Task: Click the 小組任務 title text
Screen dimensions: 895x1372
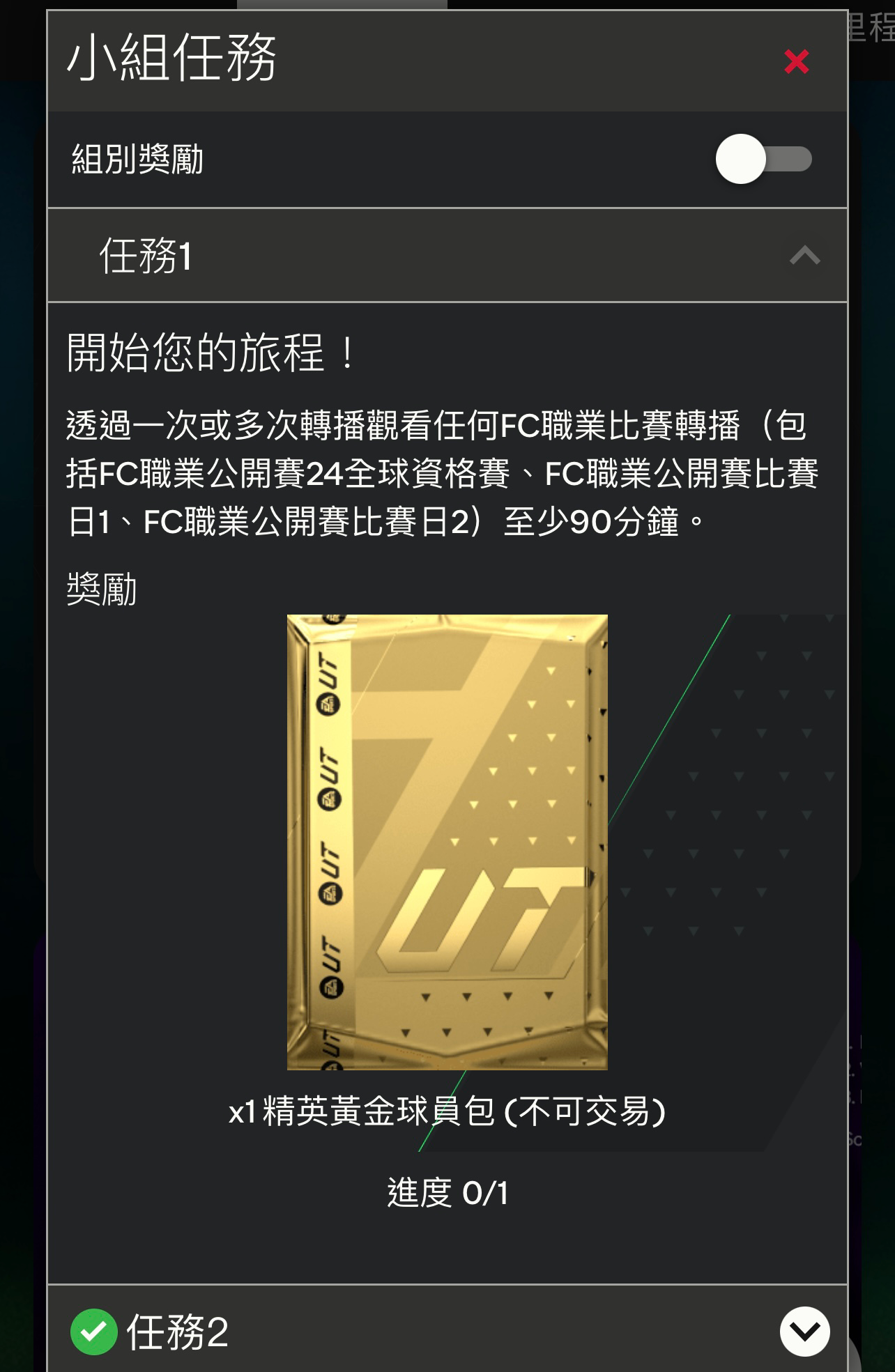Action: 171,58
